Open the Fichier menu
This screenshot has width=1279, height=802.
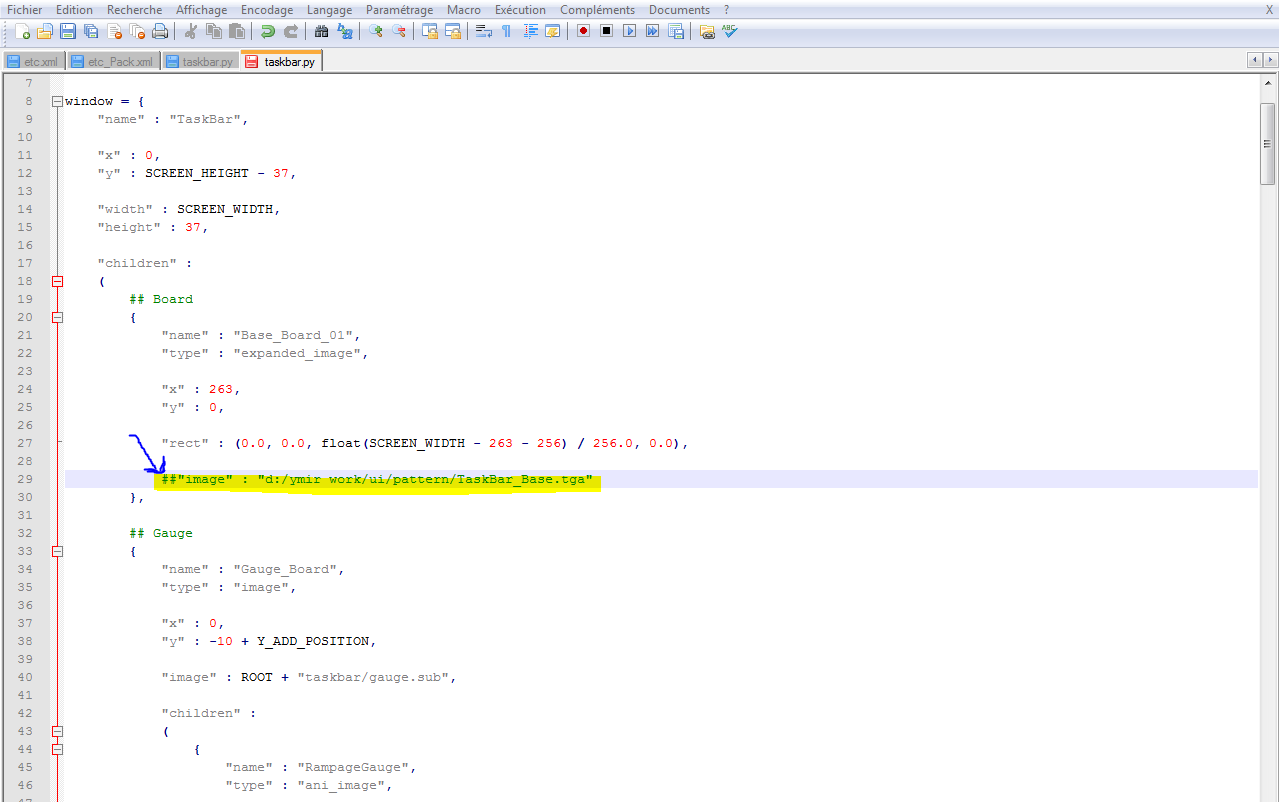point(25,10)
